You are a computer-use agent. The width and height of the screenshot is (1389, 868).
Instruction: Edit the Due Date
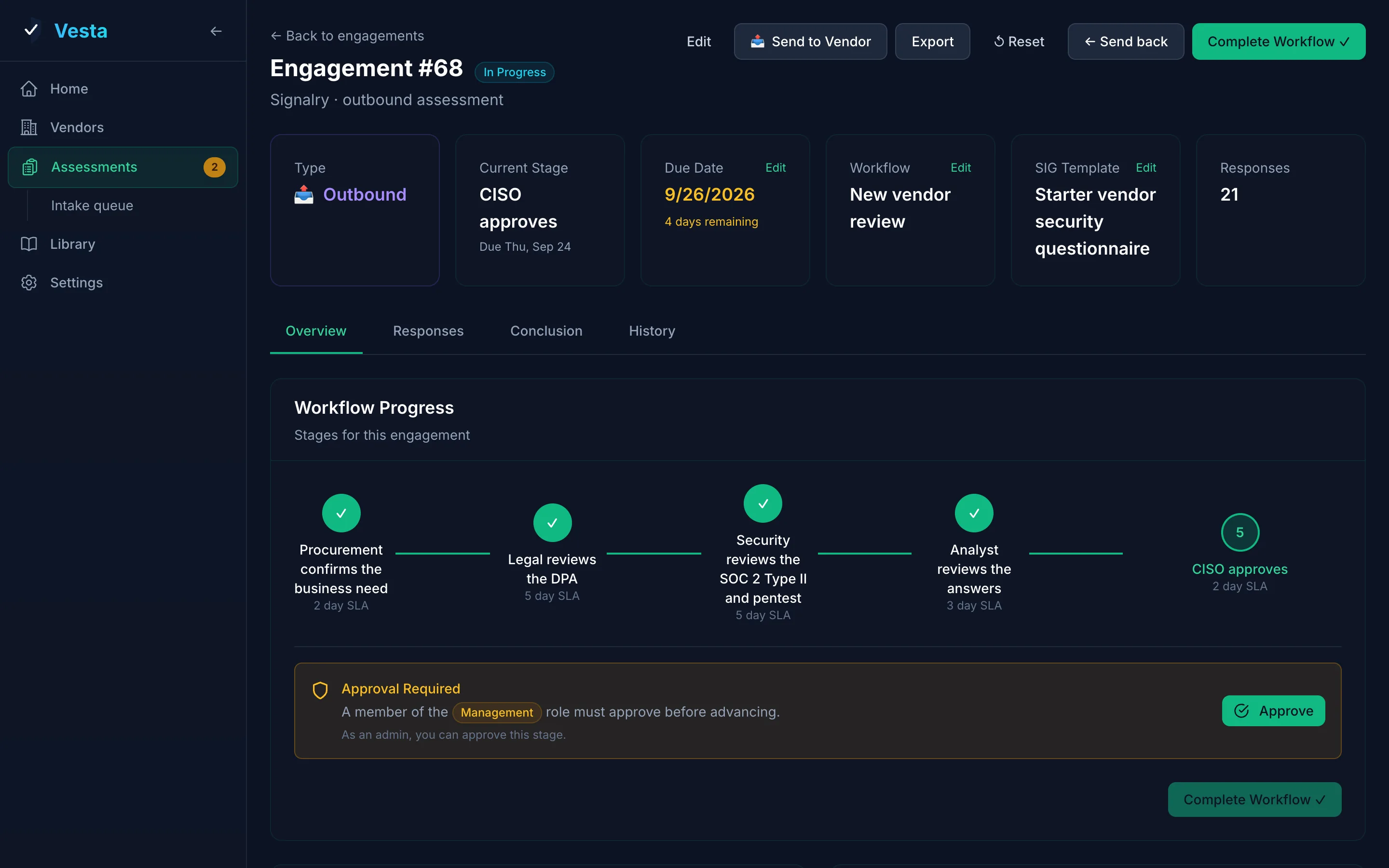776,168
